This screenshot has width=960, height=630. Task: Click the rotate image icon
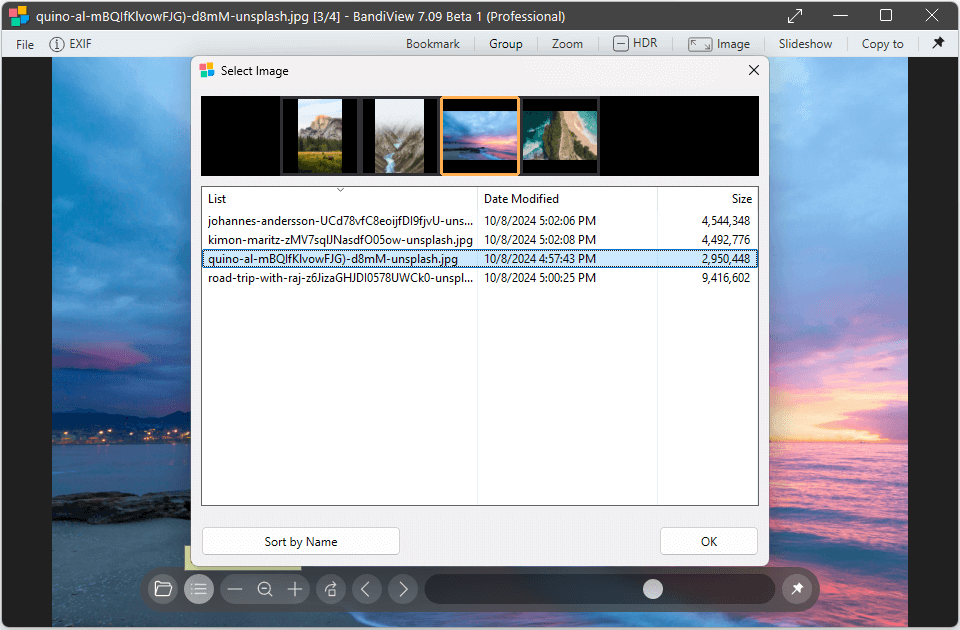click(x=331, y=589)
